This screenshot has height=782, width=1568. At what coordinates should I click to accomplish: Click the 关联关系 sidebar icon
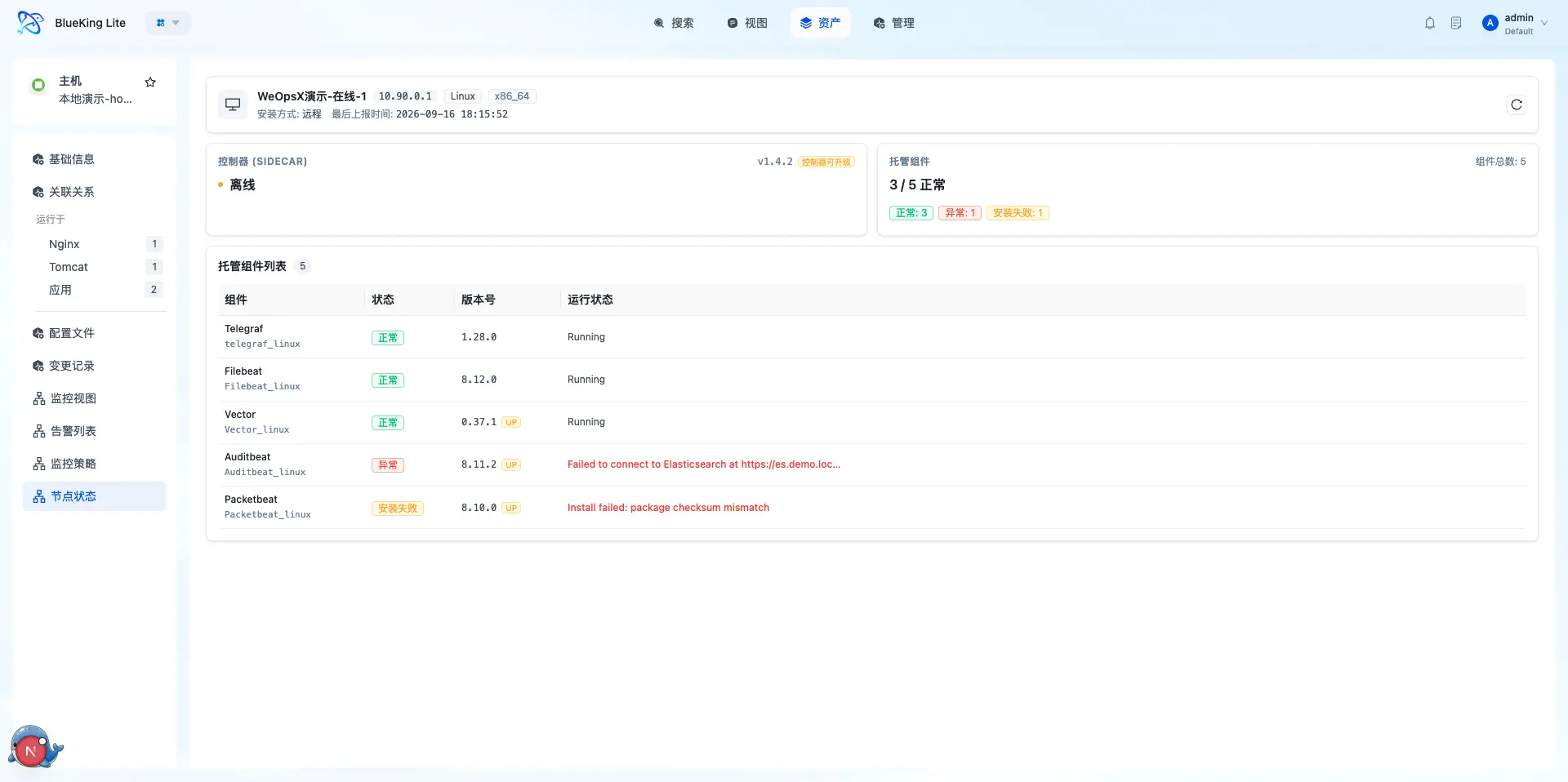38,192
